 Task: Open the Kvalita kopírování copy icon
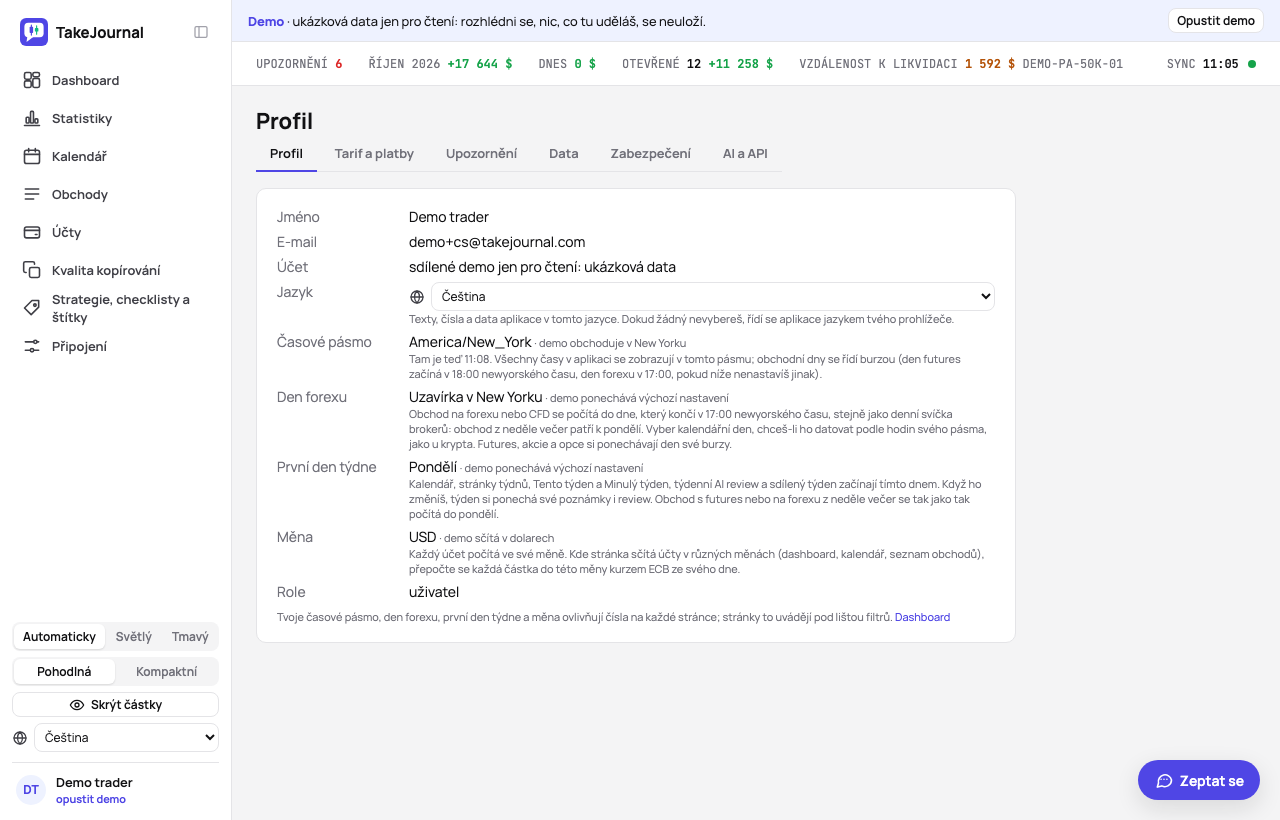[32, 270]
